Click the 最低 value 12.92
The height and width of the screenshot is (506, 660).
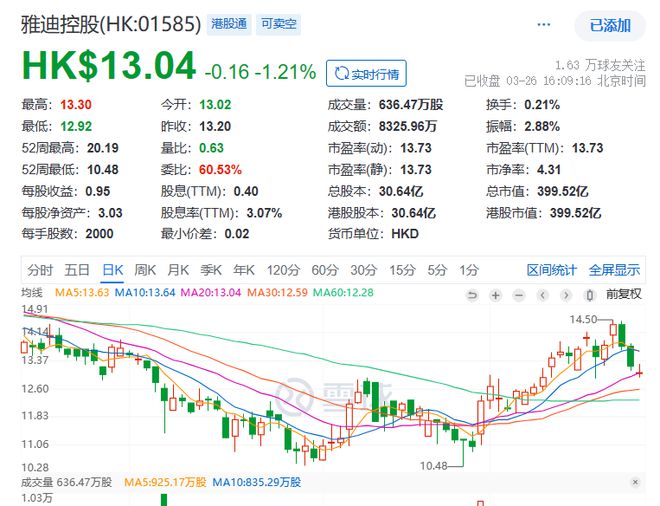click(76, 126)
